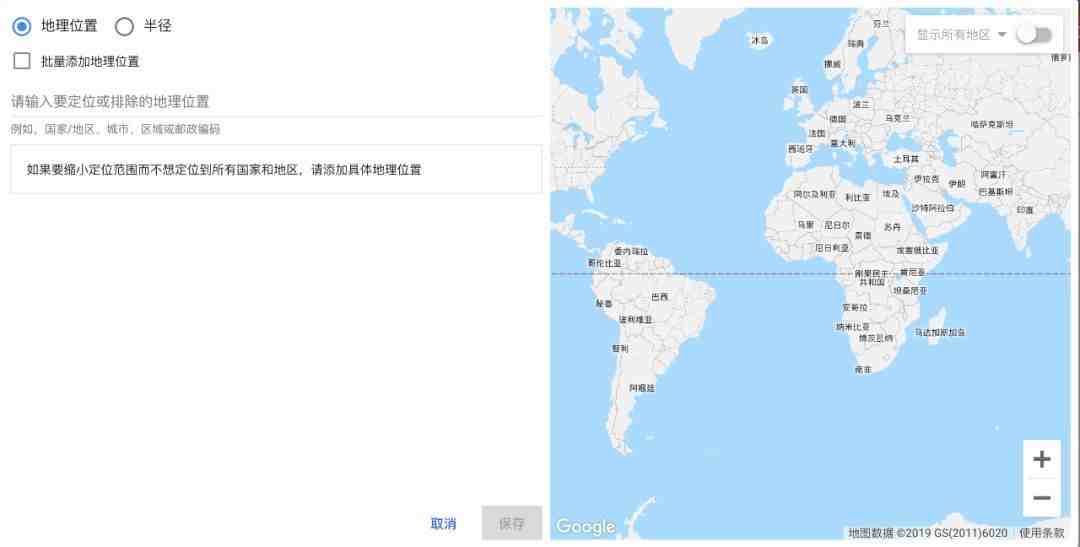Open the 使用条款 terms link
Screen dimensions: 1080x547
(x=1041, y=533)
